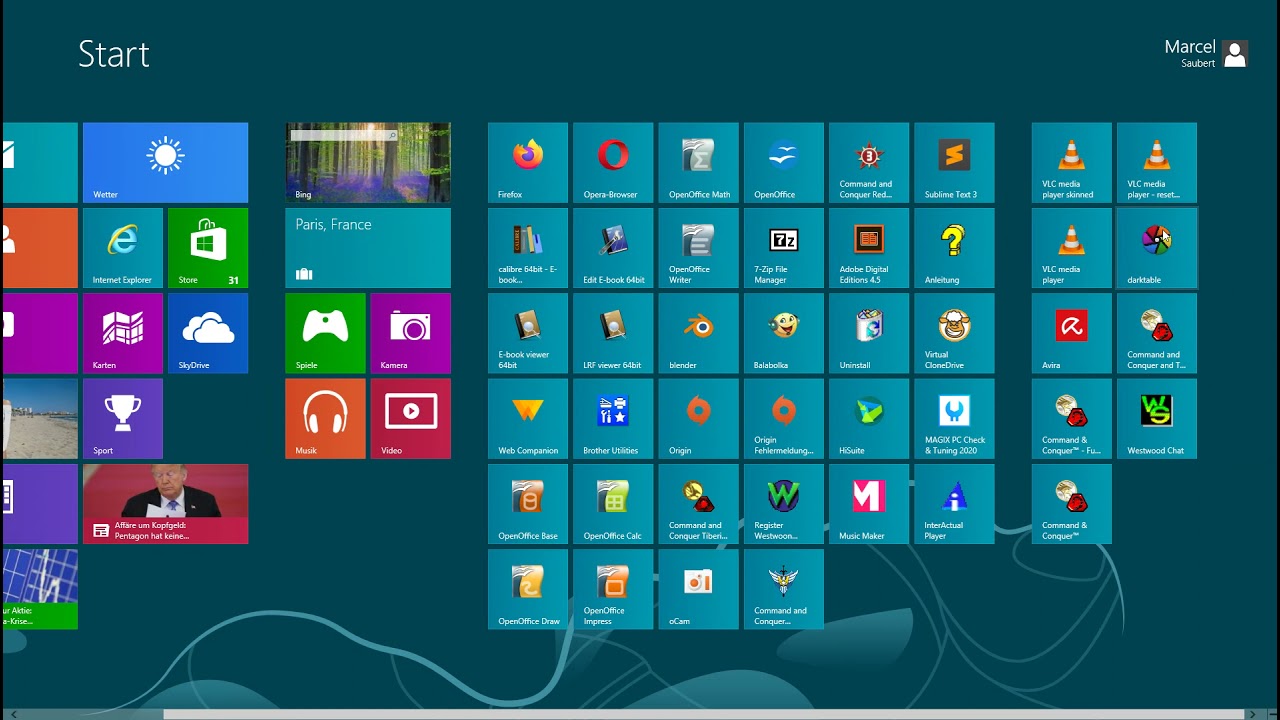Open MAGIX PC Check & Tuning 2020
The image size is (1280, 720).
[x=955, y=419]
